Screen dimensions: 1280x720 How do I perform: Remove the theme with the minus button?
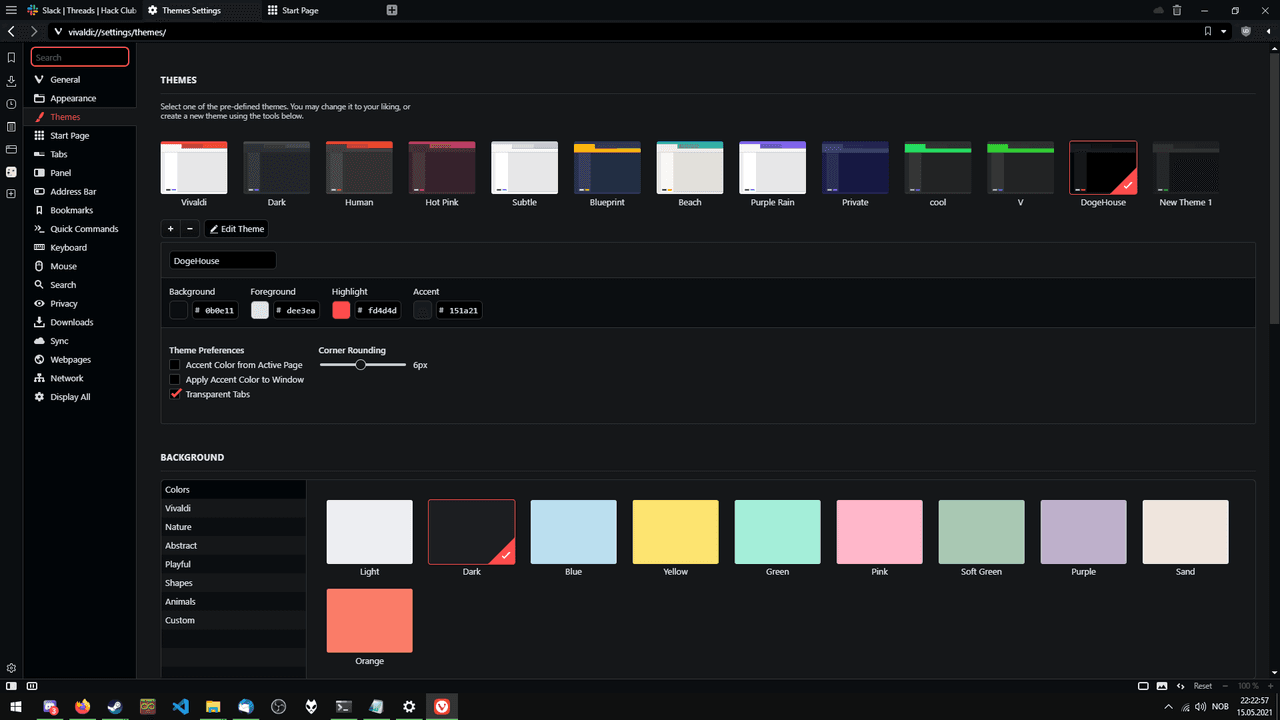(190, 229)
